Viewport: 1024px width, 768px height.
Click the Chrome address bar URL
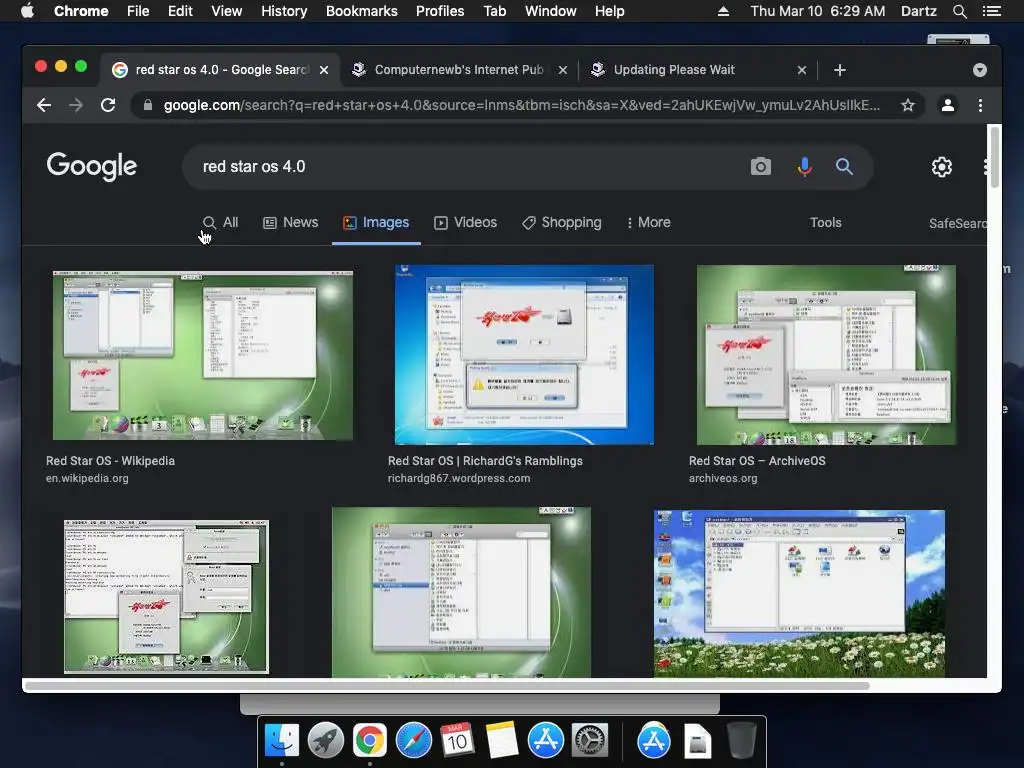521,105
